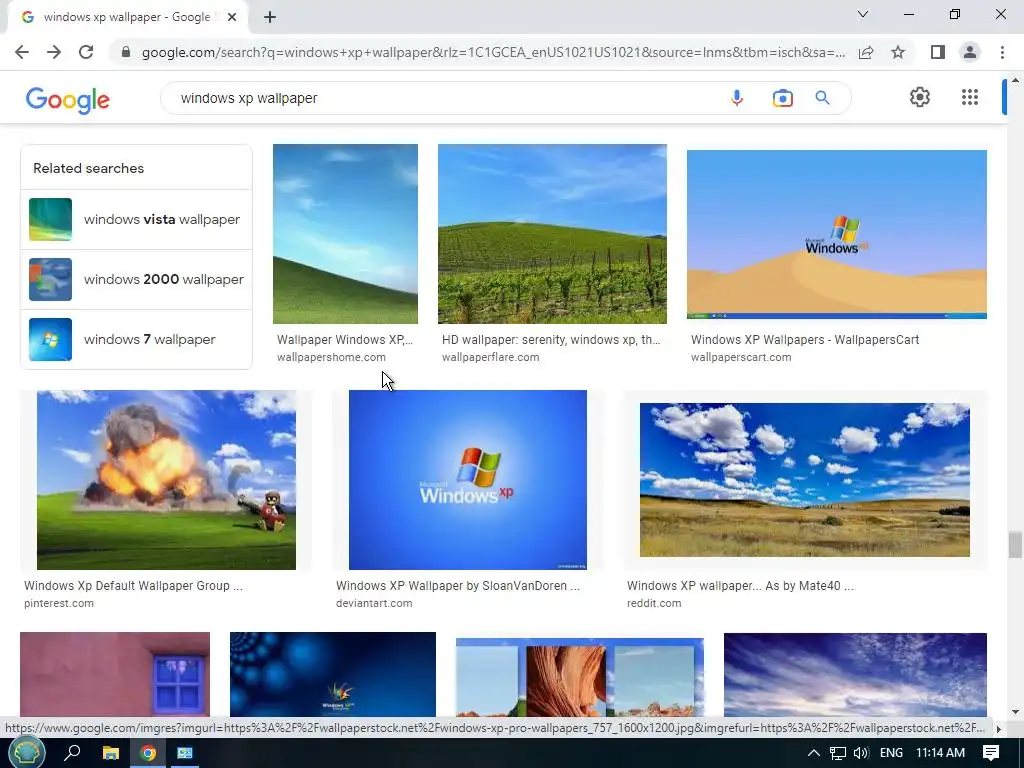Go to Google home via logo
Image resolution: width=1024 pixels, height=768 pixels.
[x=68, y=99]
